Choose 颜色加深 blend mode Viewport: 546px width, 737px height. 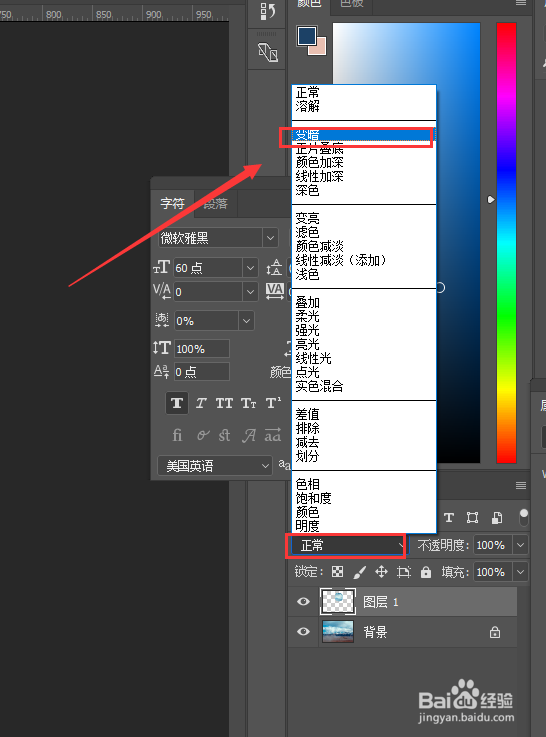[x=364, y=163]
